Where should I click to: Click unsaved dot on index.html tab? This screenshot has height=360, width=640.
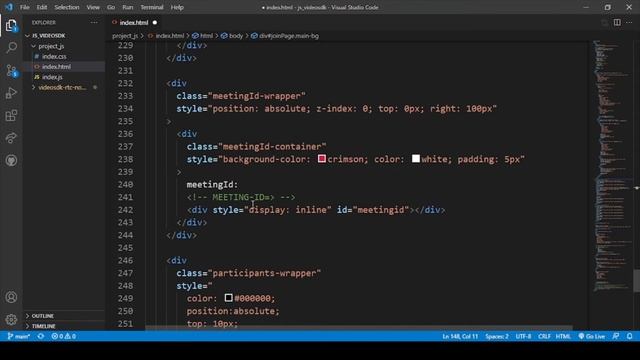[x=155, y=22]
